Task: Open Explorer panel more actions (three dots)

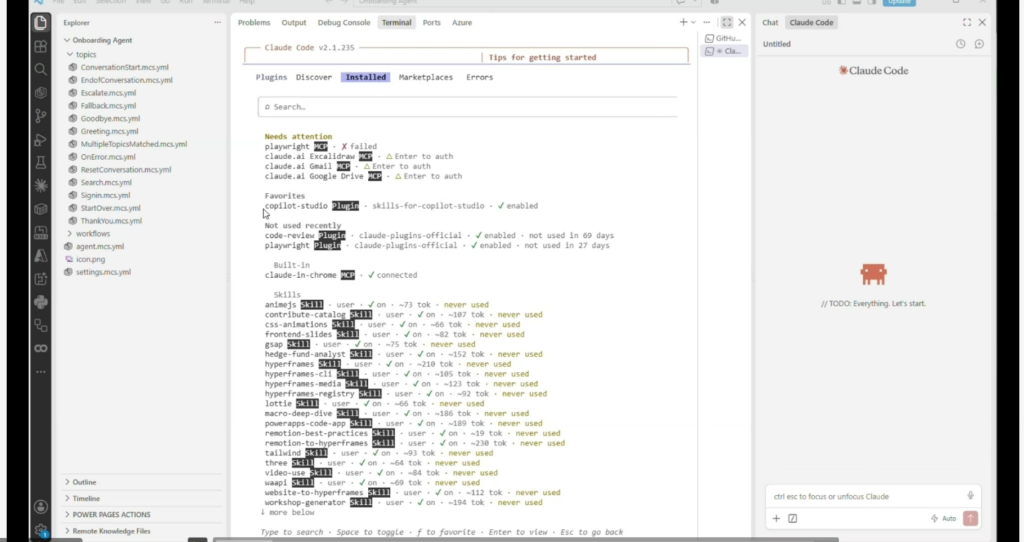Action: pos(217,23)
